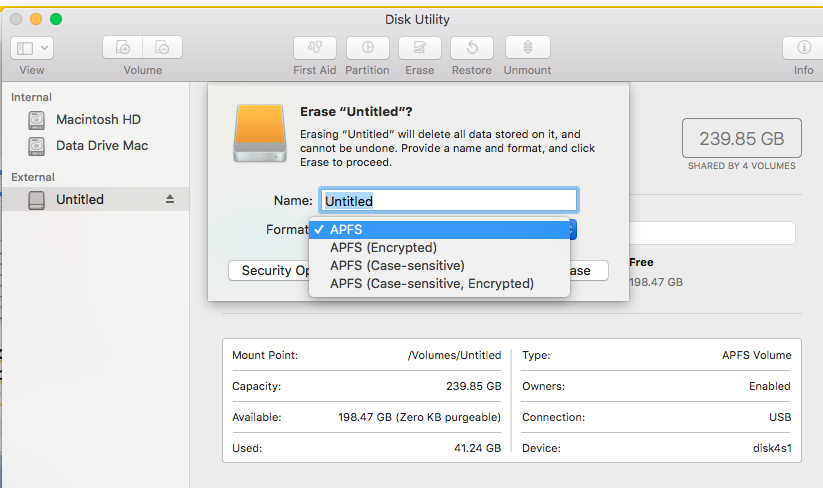Click the Untitled external drive icon
The height and width of the screenshot is (488, 823).
(x=36, y=200)
